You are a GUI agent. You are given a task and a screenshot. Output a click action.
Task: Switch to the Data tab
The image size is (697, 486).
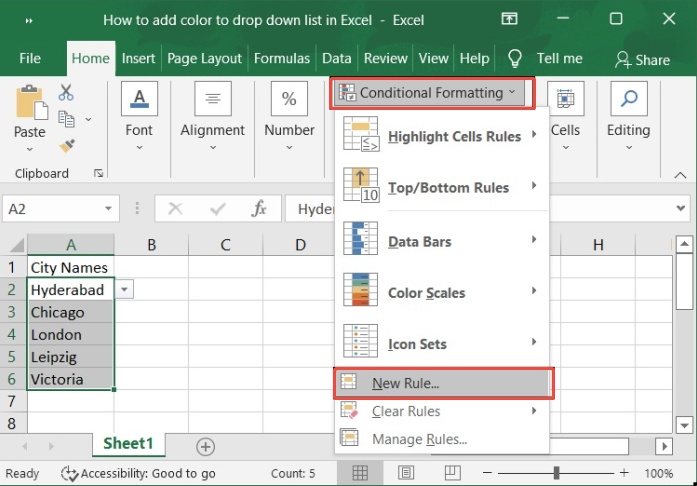[x=336, y=59]
